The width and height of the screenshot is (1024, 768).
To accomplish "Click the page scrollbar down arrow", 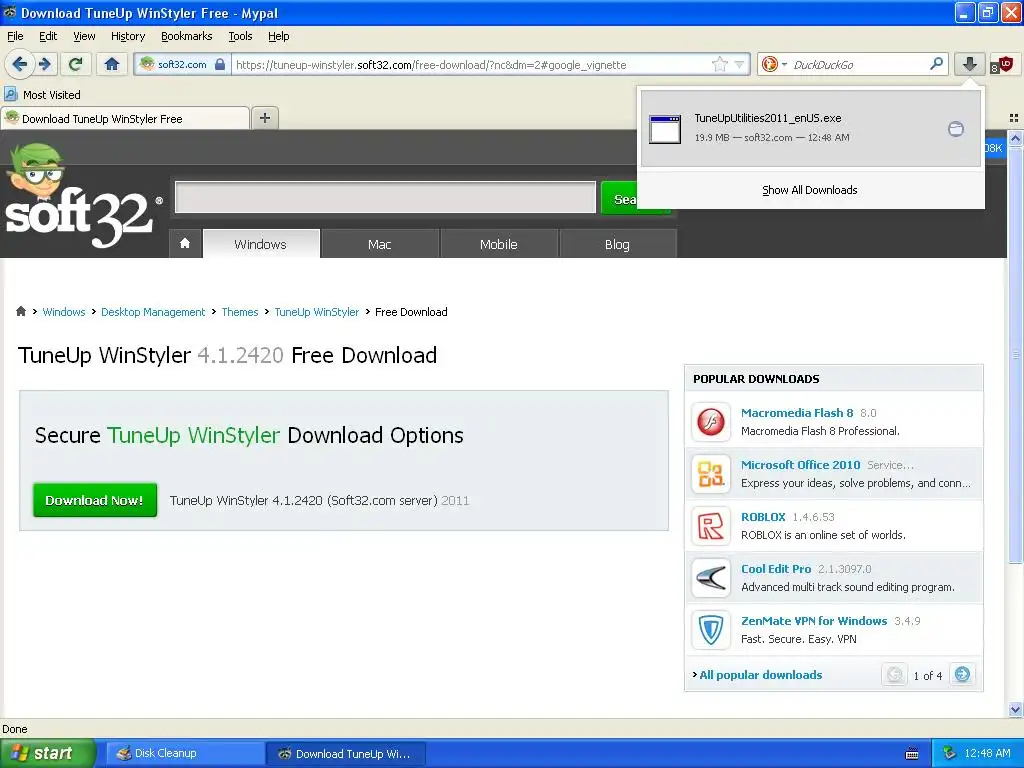I will coord(1015,709).
